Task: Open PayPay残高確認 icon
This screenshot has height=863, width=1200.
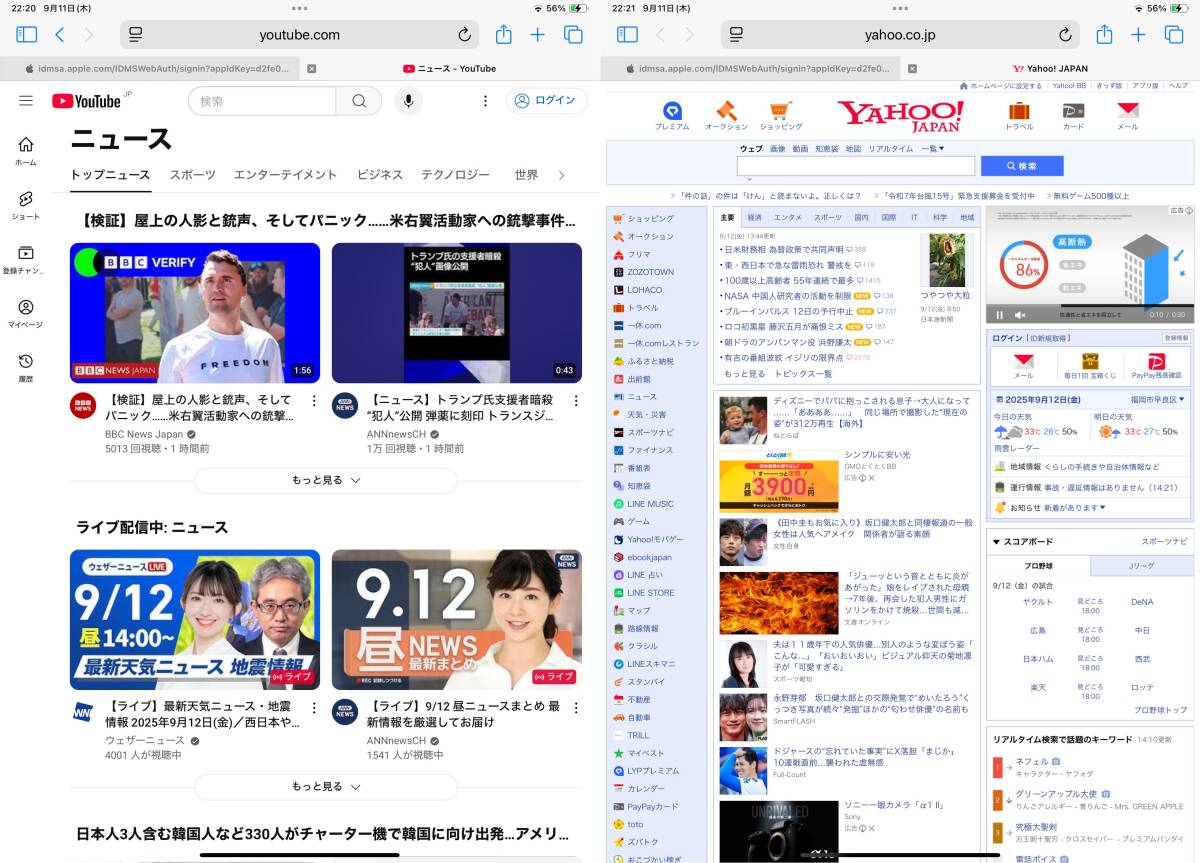Action: coord(1156,366)
